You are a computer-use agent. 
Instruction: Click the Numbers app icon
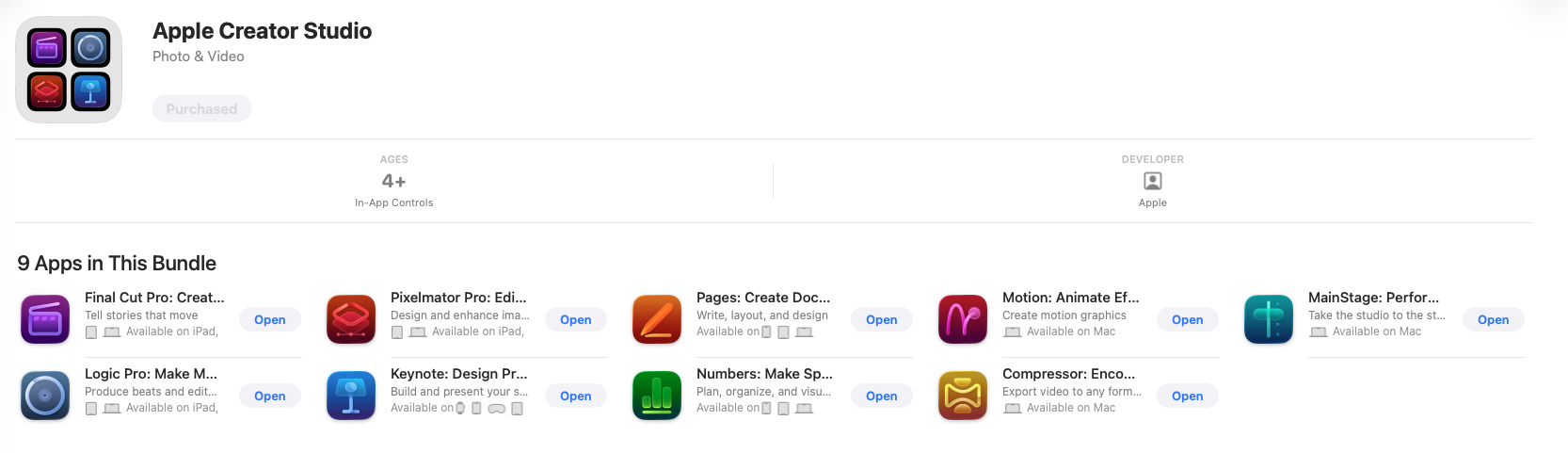coord(657,396)
